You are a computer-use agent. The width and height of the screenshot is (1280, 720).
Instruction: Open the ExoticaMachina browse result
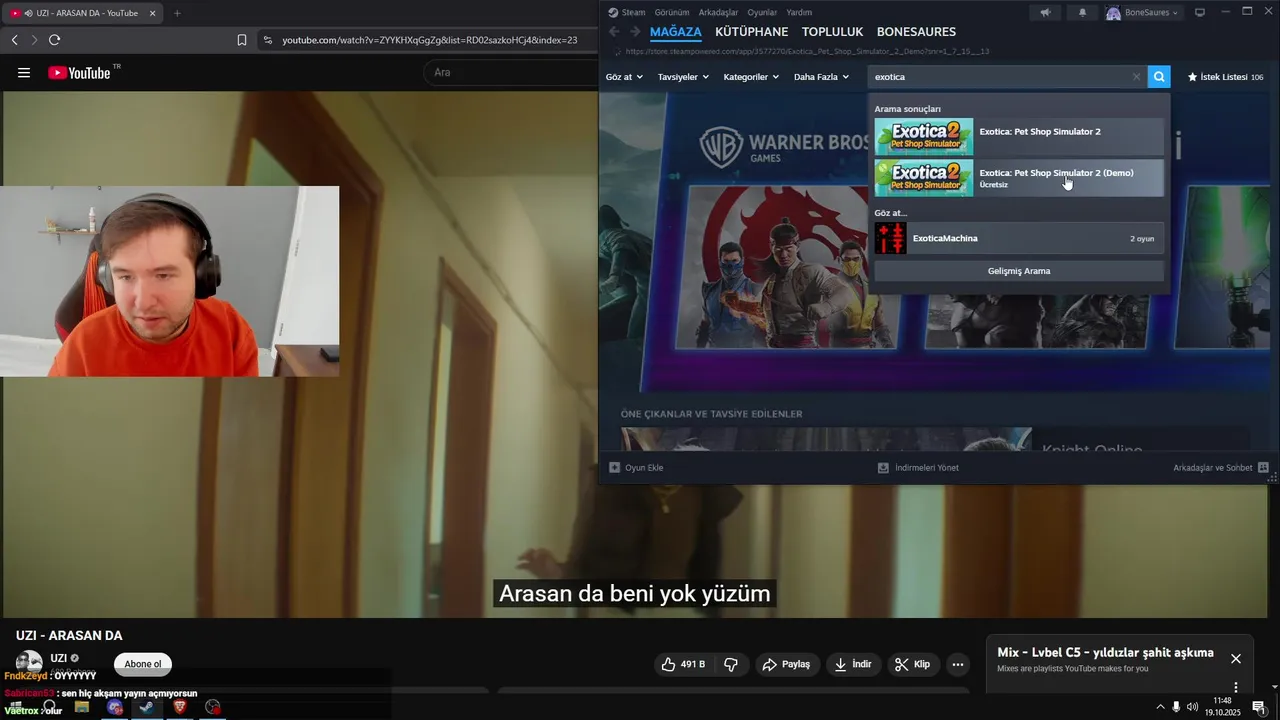click(1019, 238)
